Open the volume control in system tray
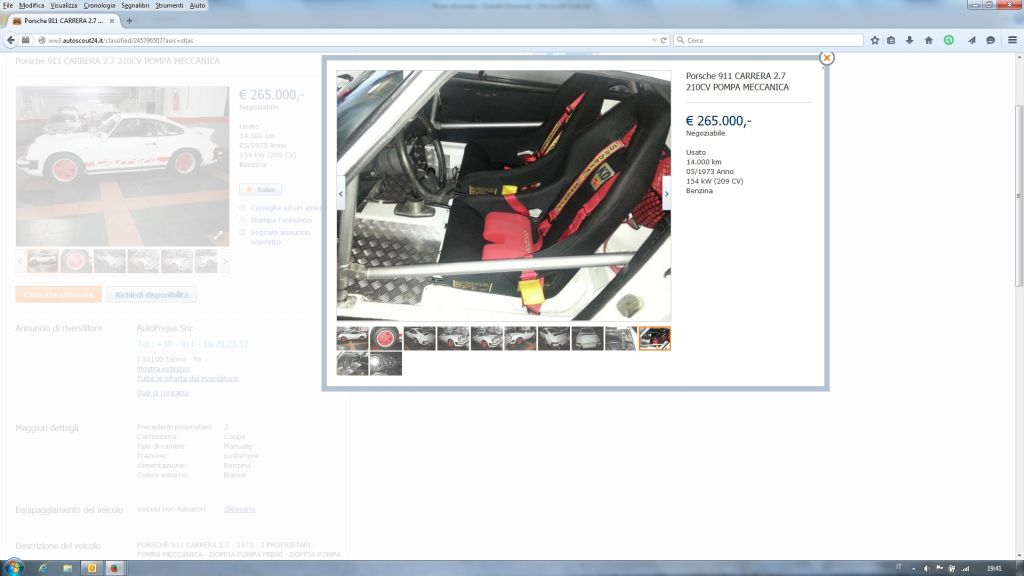The image size is (1024, 576). (927, 568)
